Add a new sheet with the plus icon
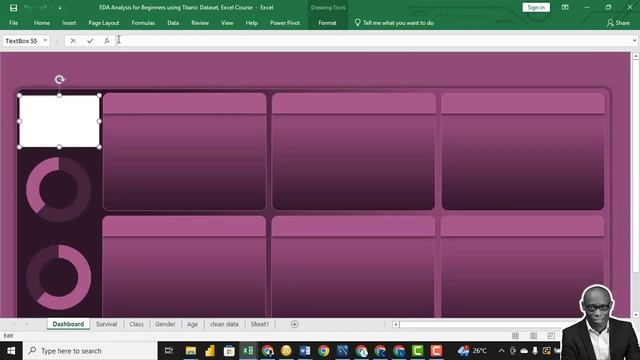640x360 pixels. 294,324
